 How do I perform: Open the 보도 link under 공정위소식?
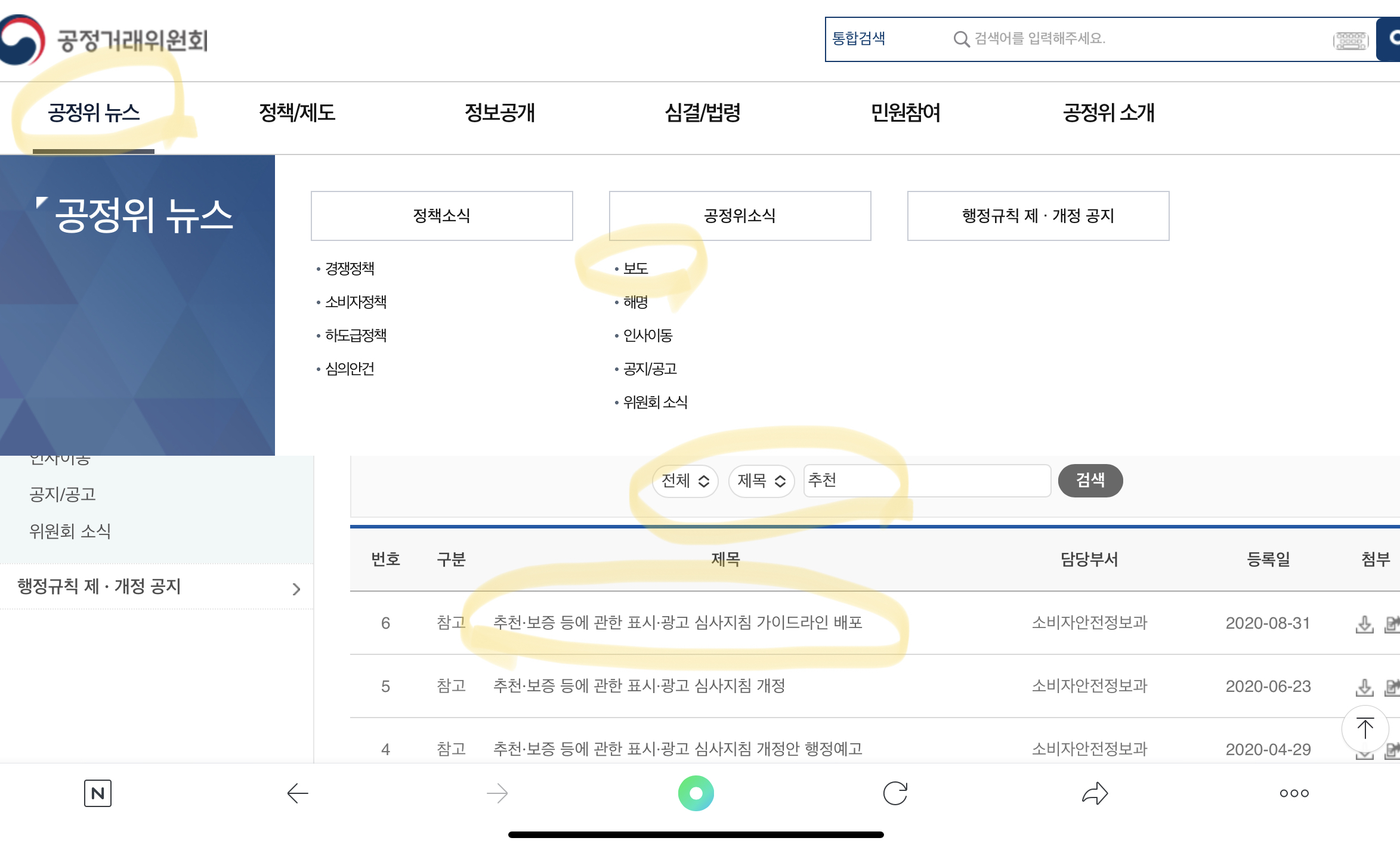(635, 268)
